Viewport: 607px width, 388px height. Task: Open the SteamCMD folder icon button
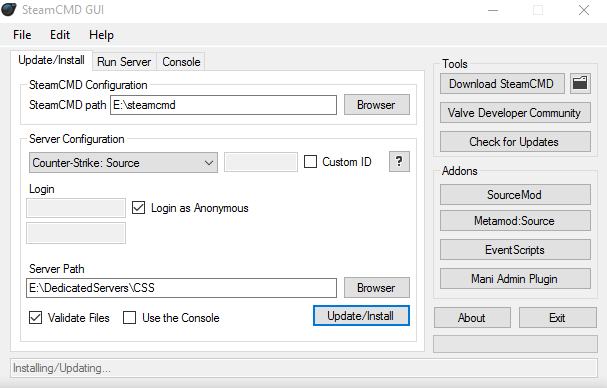tap(580, 83)
